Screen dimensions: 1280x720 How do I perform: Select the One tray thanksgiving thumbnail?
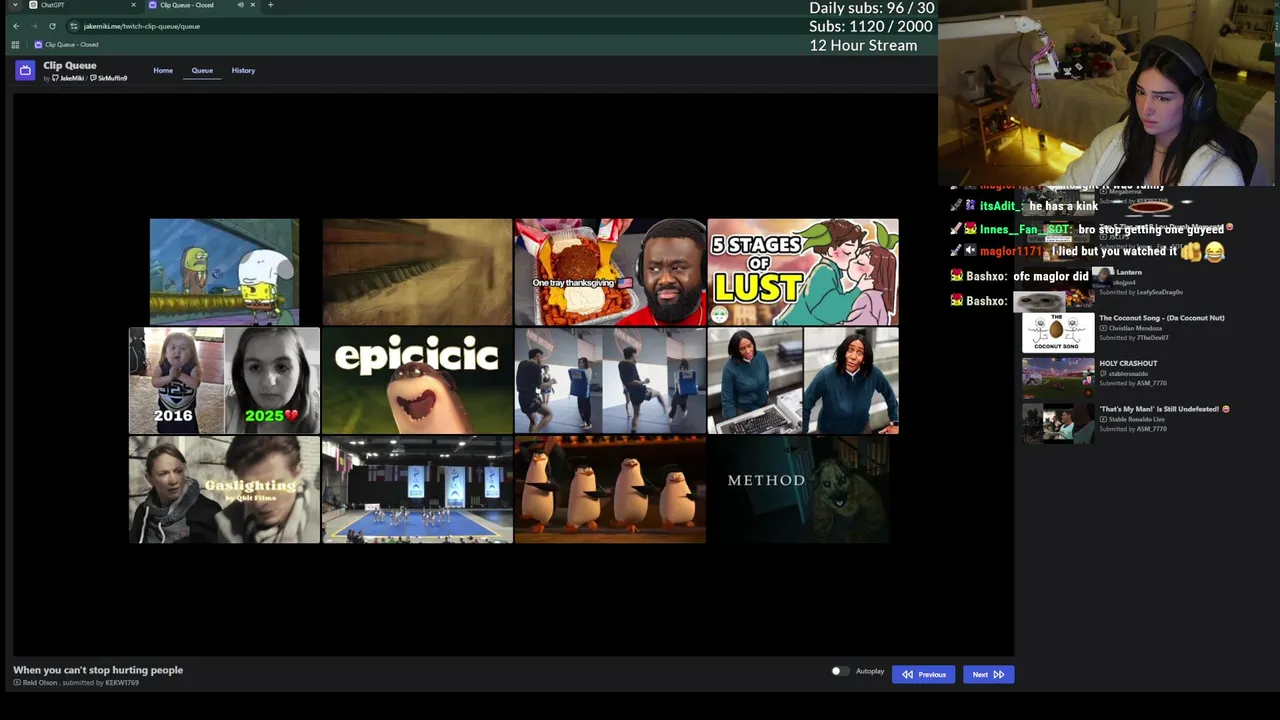610,272
